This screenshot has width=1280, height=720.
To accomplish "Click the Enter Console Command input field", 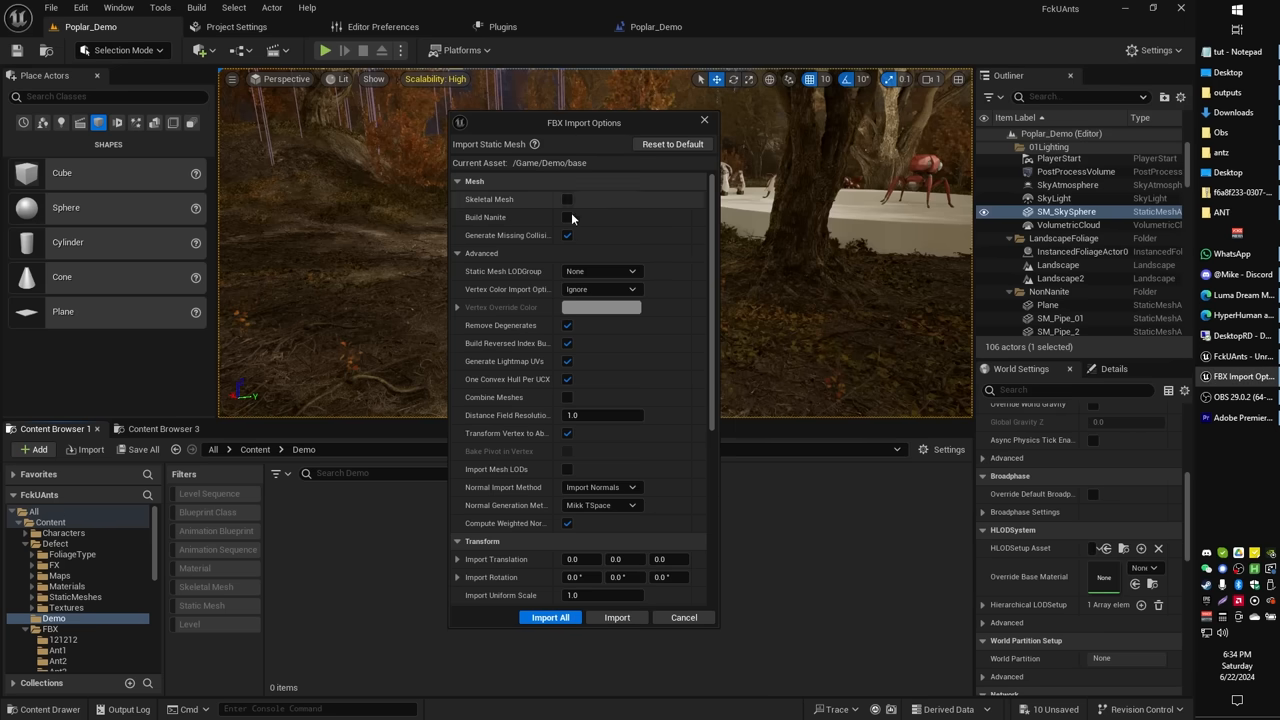I will coord(317,709).
